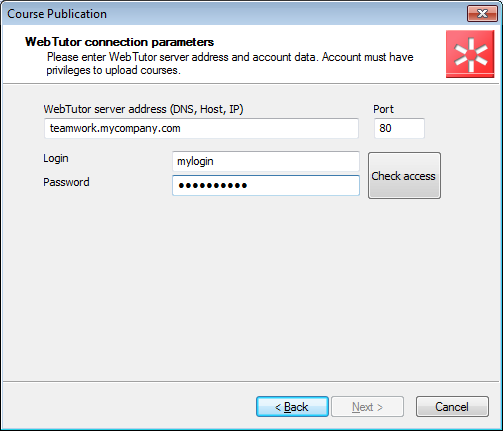The image size is (503, 431).
Task: Click the "Course Publication" title bar text
Action: (x=57, y=14)
